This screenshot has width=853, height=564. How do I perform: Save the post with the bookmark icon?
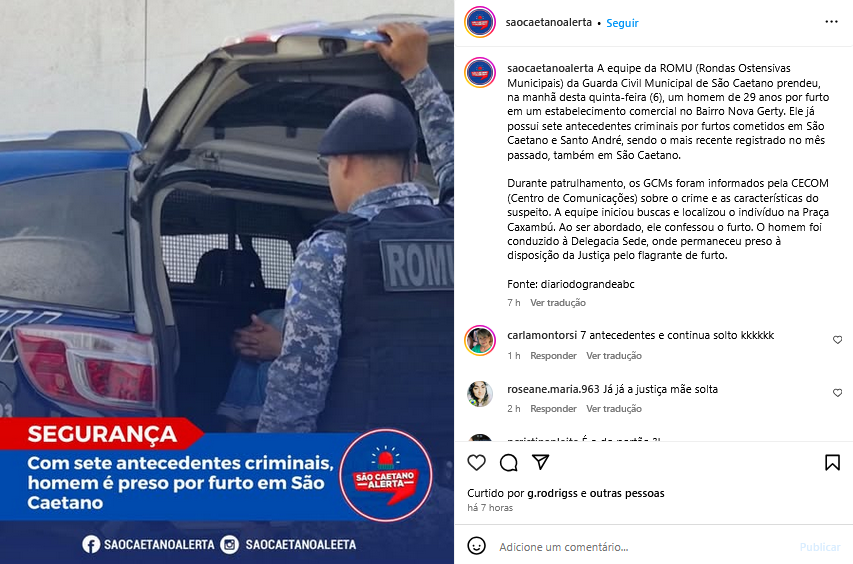pos(832,462)
